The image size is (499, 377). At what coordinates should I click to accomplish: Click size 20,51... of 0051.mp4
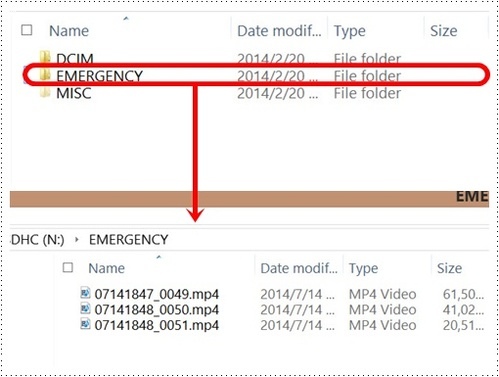coord(463,325)
